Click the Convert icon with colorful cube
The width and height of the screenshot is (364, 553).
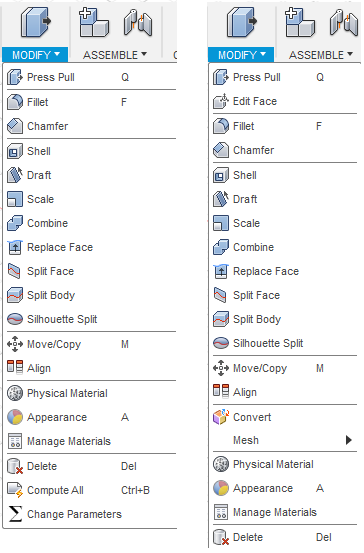click(221, 417)
